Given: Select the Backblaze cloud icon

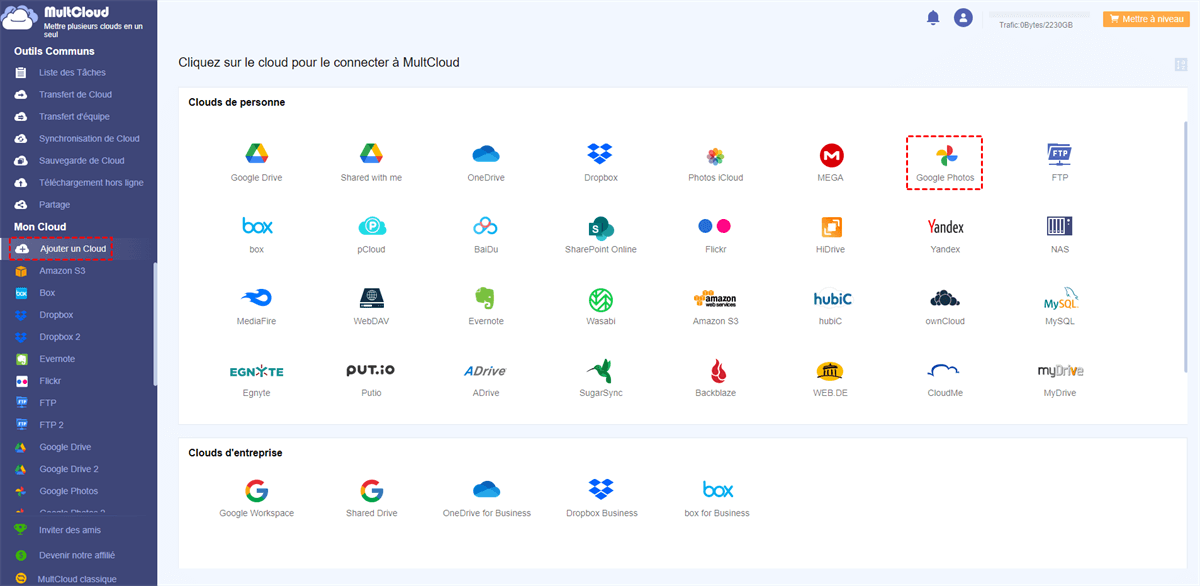Looking at the screenshot, I should pyautogui.click(x=715, y=371).
